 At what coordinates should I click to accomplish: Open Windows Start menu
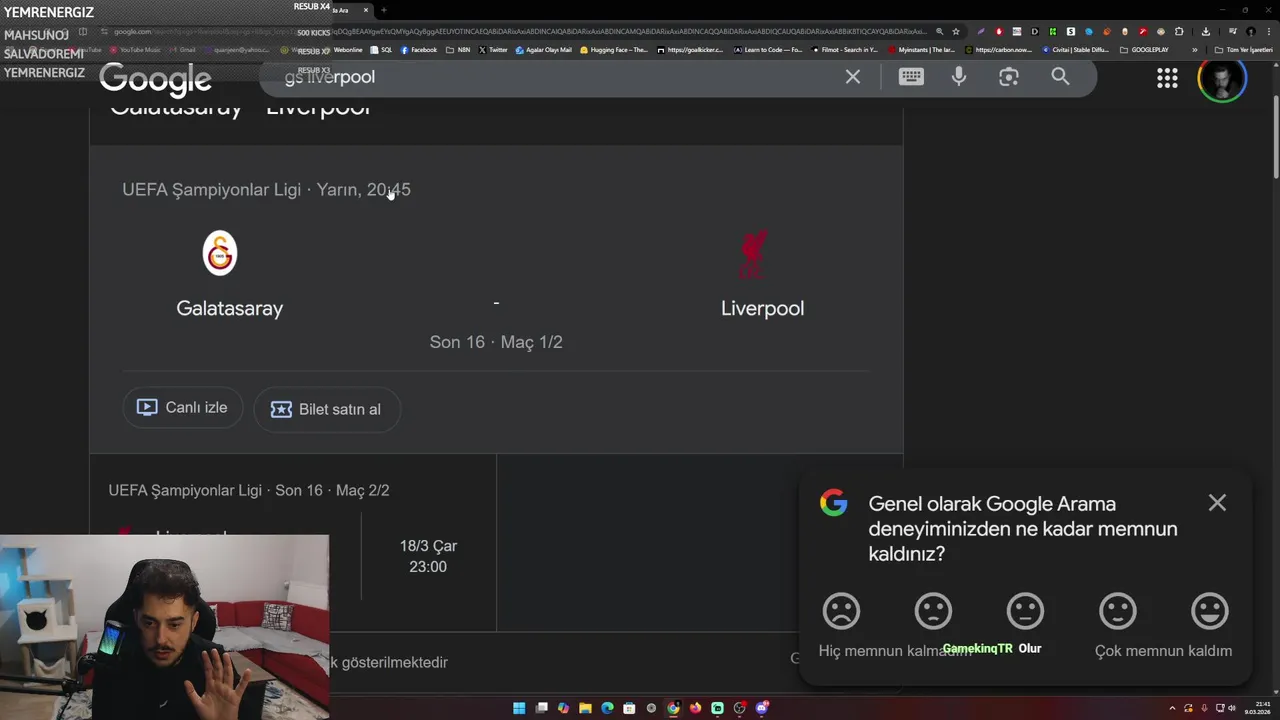click(x=519, y=708)
